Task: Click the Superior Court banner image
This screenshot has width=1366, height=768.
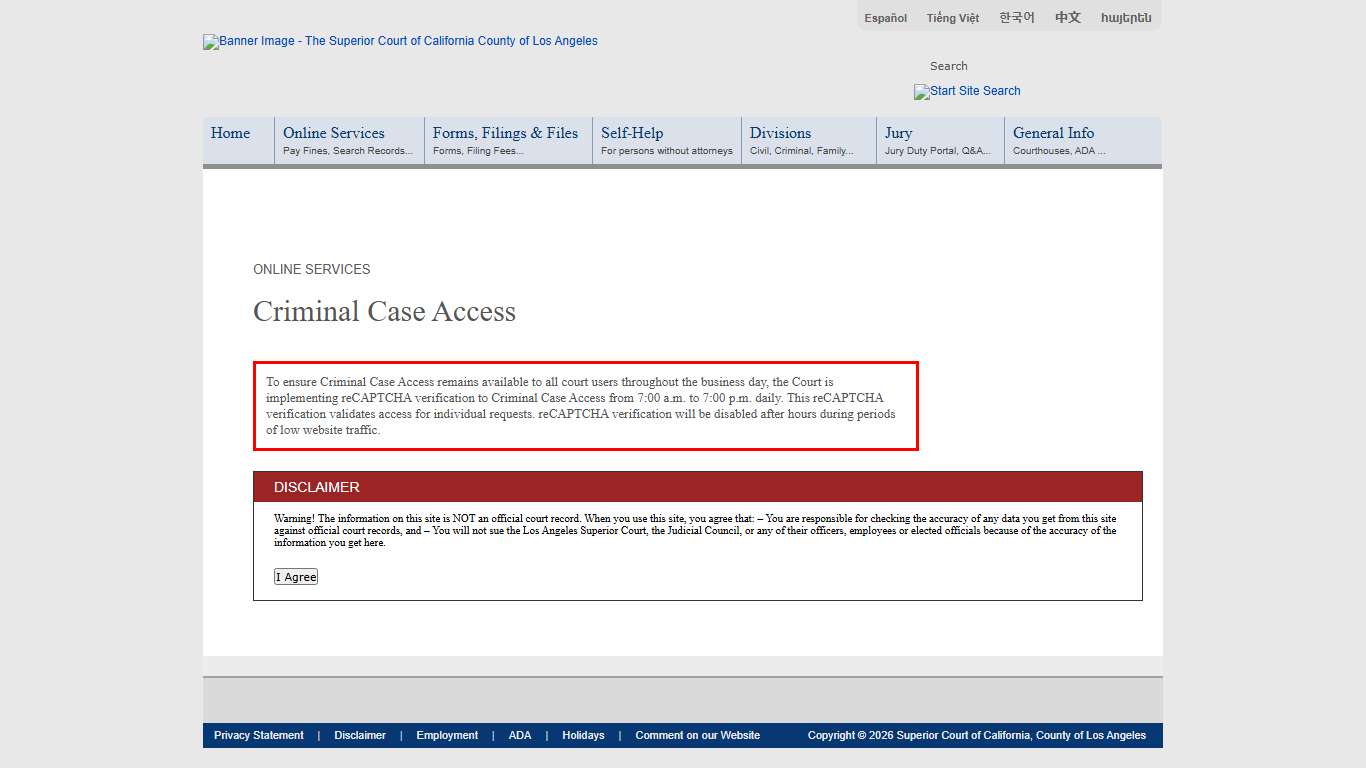Action: coord(400,42)
